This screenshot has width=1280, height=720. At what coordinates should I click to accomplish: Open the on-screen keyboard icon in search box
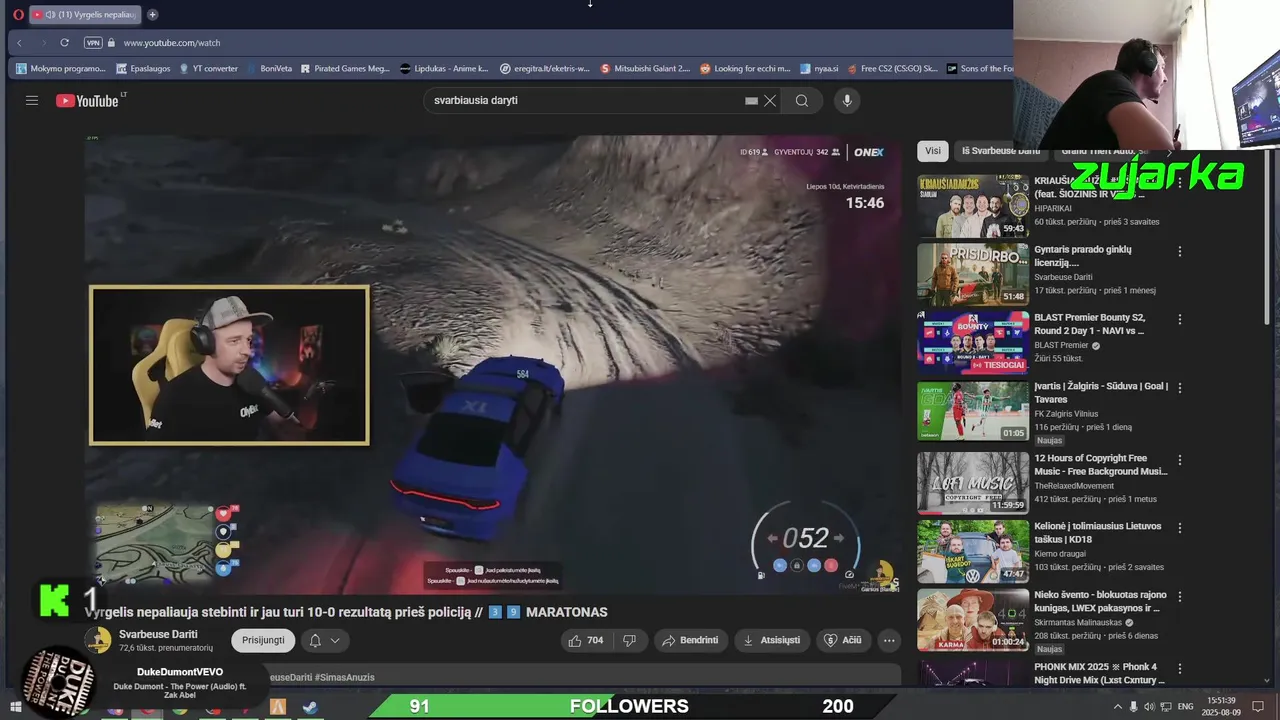751,100
